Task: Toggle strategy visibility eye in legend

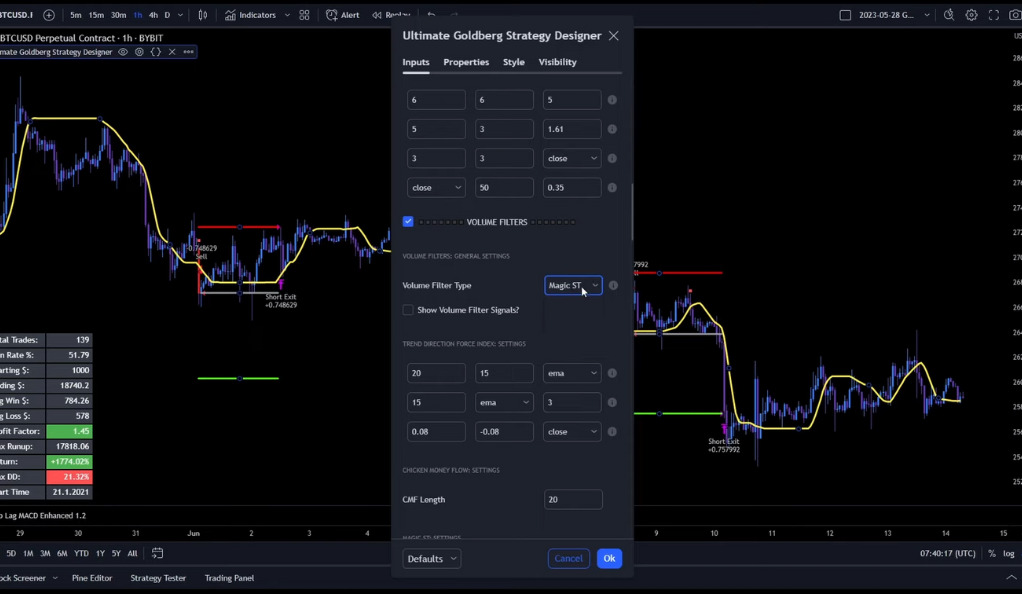Action: point(123,52)
